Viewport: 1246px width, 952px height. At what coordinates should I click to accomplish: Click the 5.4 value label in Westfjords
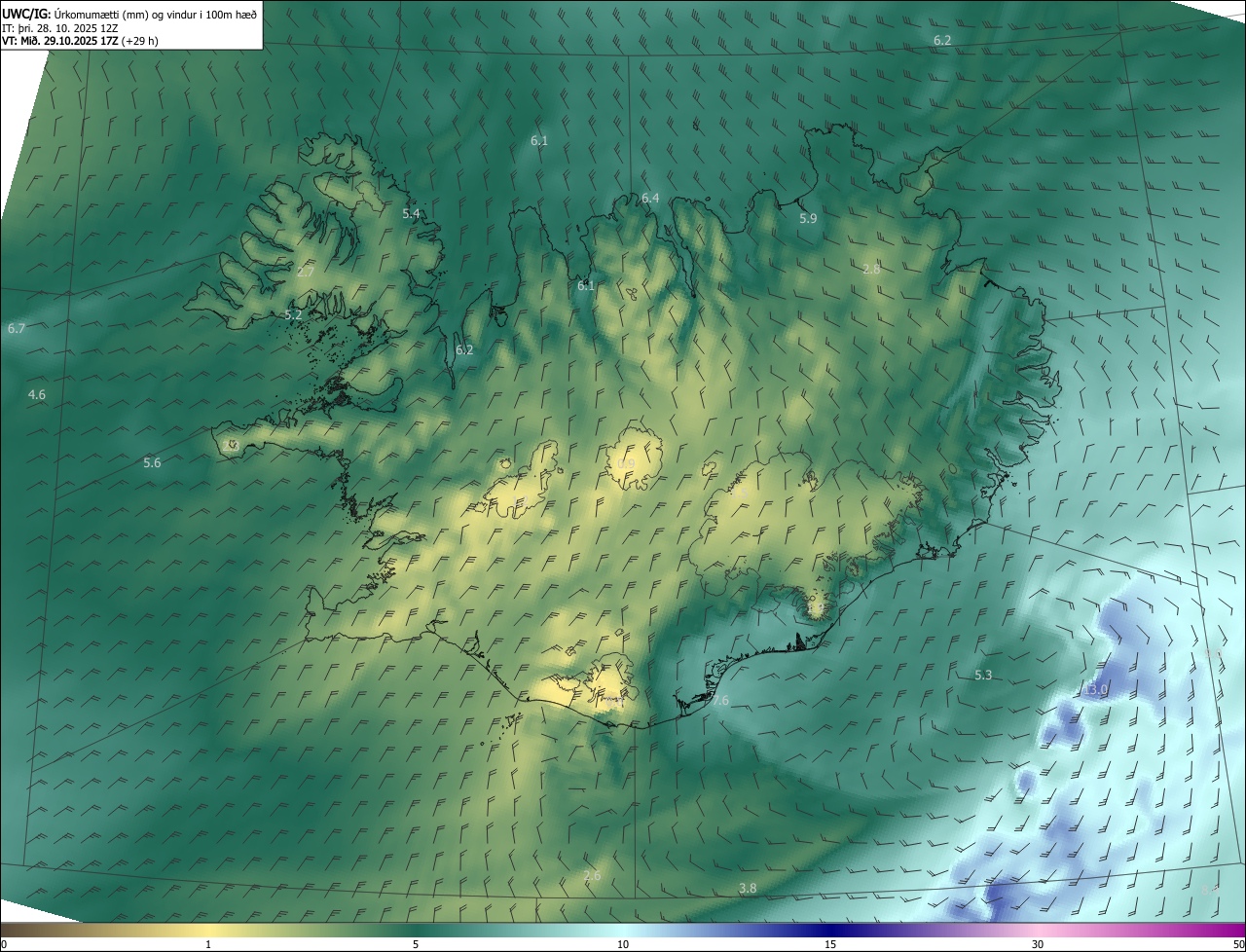click(412, 213)
